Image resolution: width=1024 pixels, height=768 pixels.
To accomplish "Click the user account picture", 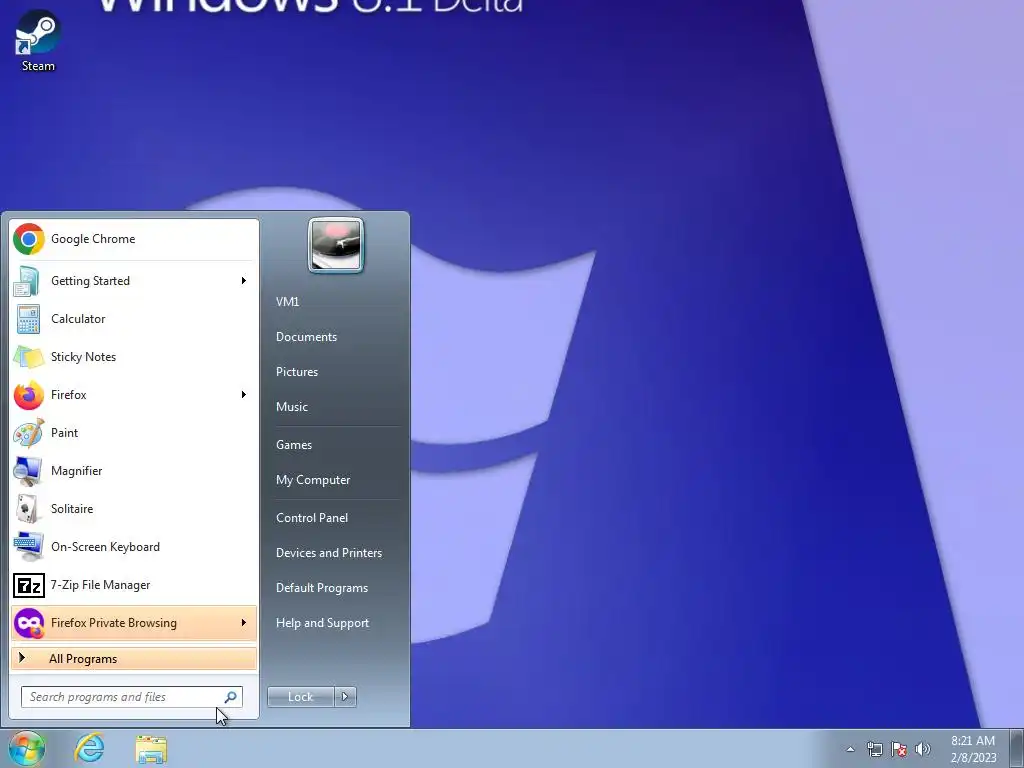I will [x=336, y=245].
